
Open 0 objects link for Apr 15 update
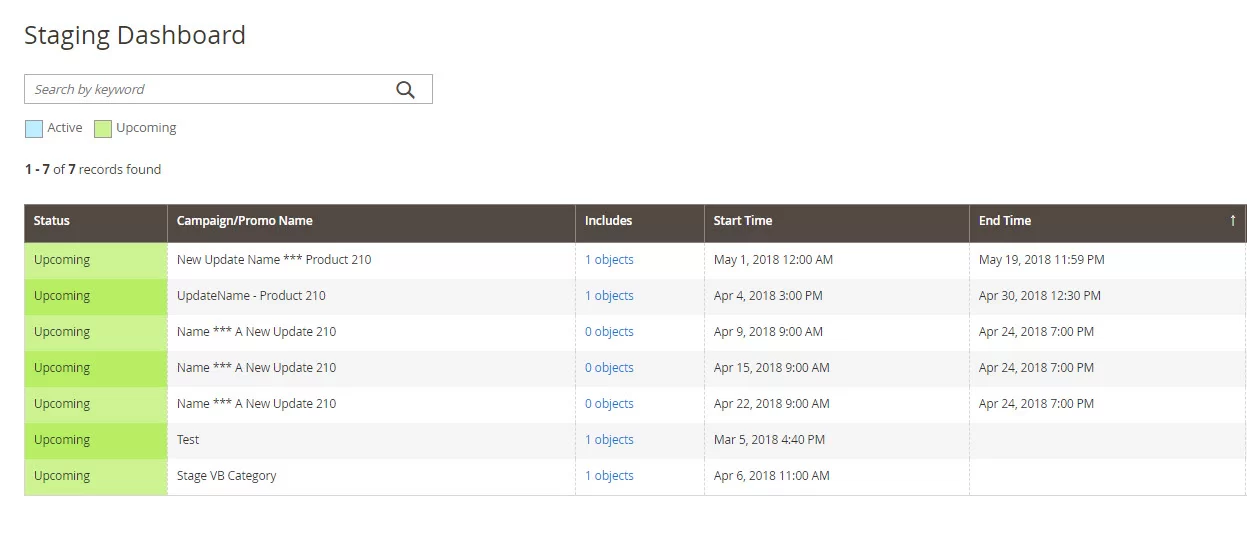609,368
